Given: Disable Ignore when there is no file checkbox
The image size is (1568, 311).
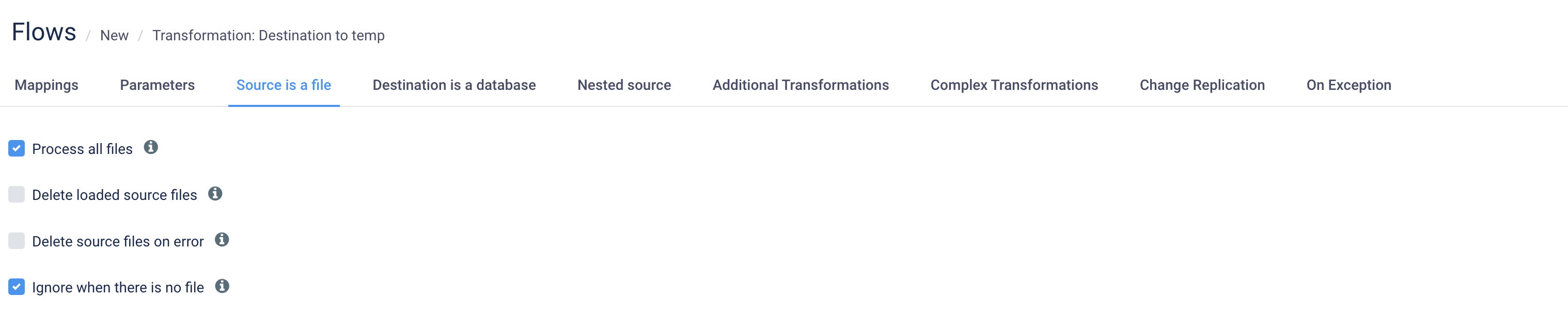Looking at the screenshot, I should pos(17,287).
